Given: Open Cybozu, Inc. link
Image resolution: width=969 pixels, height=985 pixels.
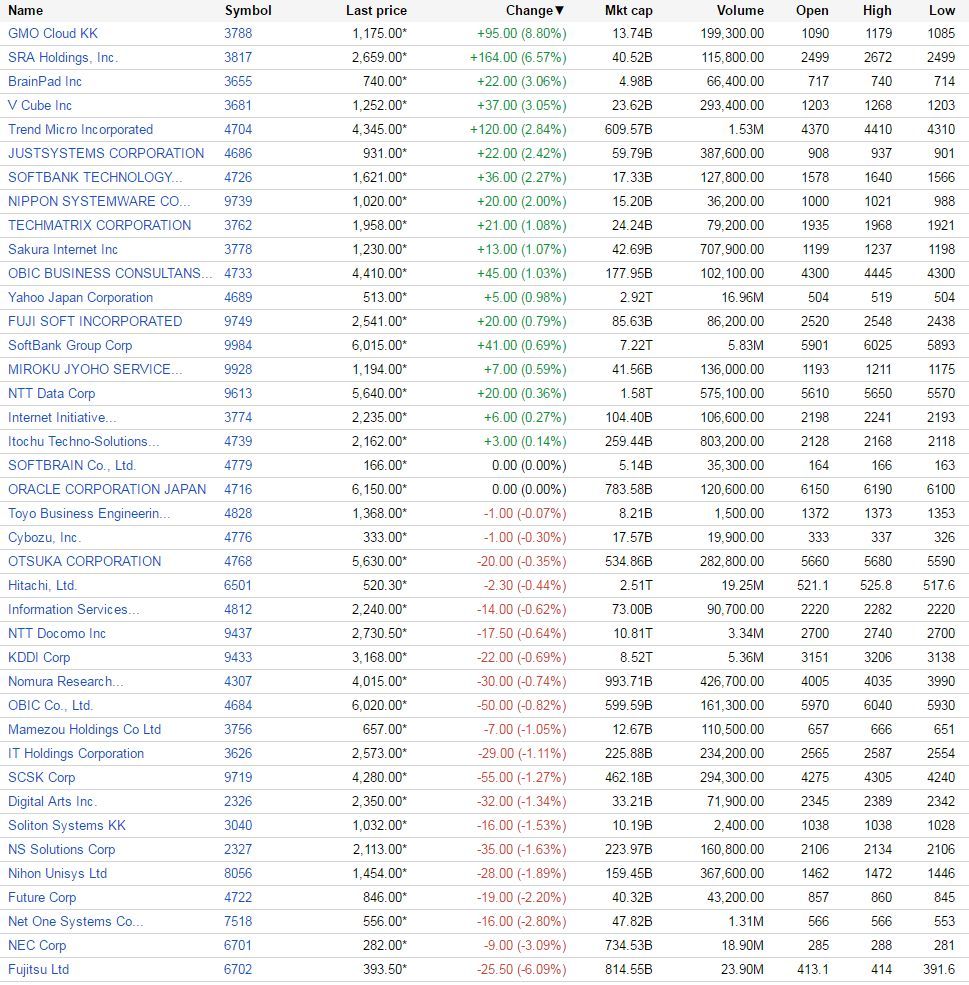Looking at the screenshot, I should click(45, 538).
